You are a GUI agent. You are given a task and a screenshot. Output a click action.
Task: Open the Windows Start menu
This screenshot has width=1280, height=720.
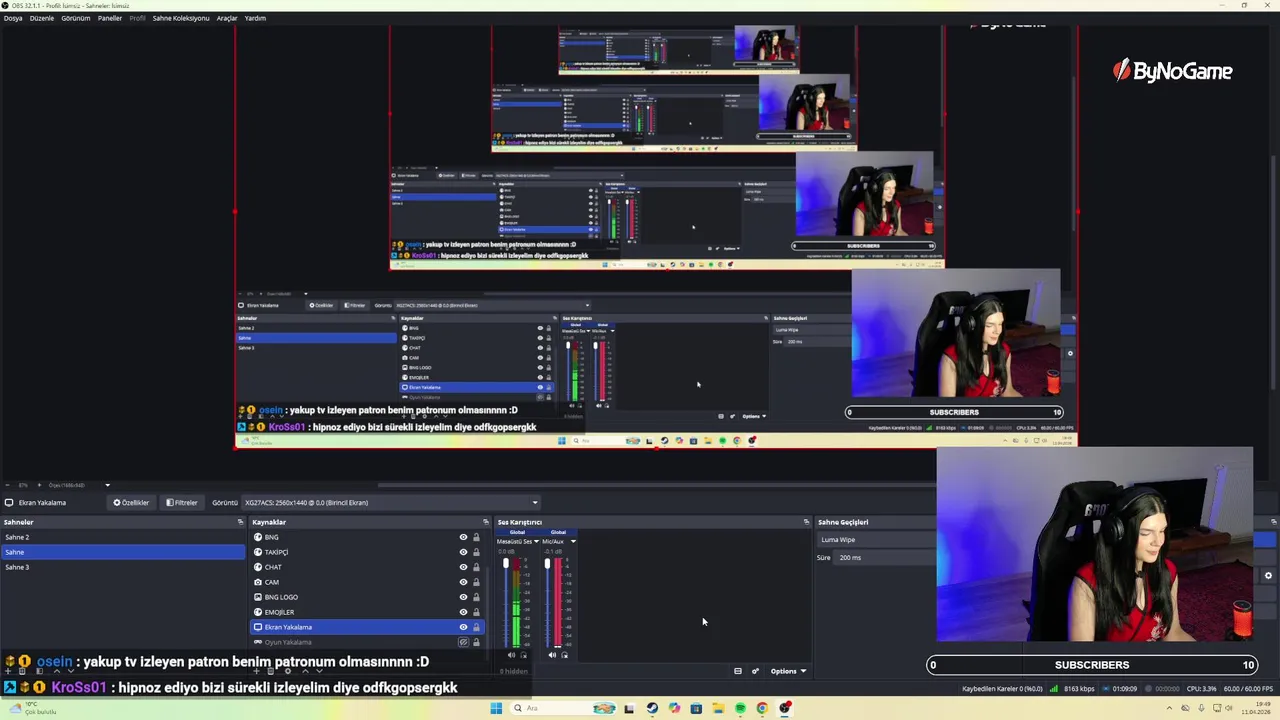coord(496,708)
